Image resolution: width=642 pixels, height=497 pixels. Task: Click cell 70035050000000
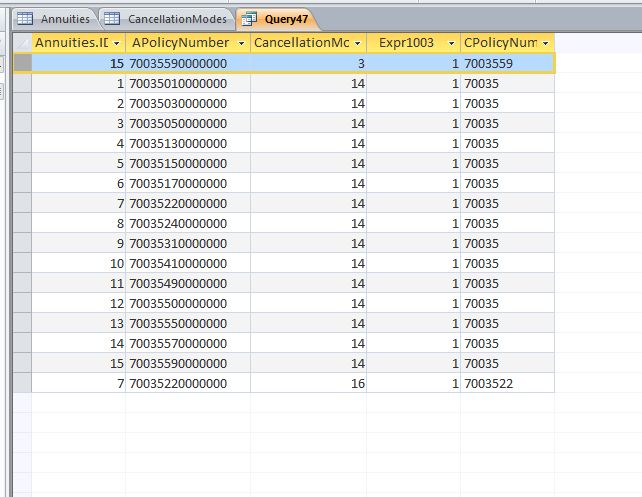pyautogui.click(x=188, y=124)
